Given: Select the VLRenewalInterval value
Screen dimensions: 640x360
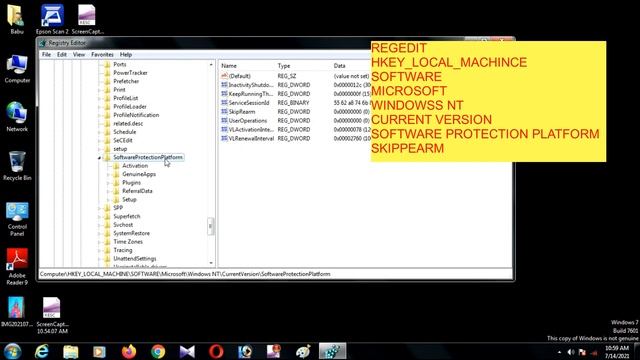Looking at the screenshot, I should point(251,139).
